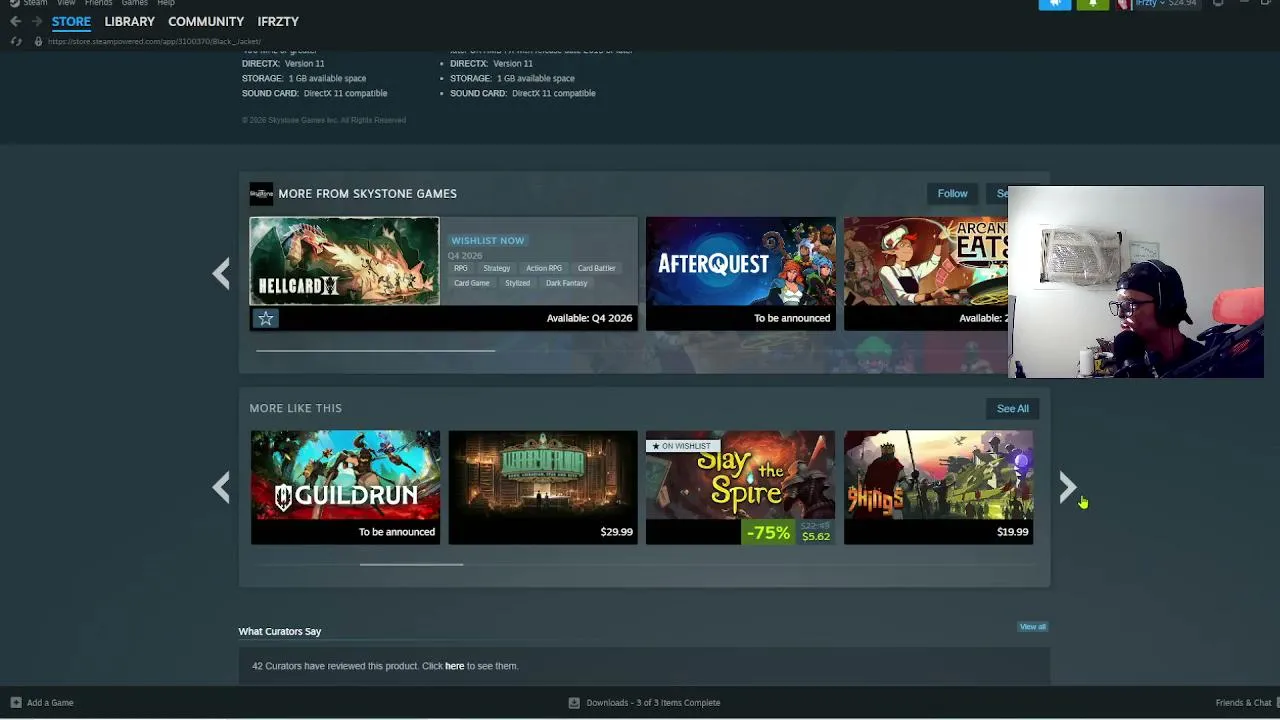Click the Skystone Games carousel scrollbar
The width and height of the screenshot is (1280, 720).
[x=375, y=351]
